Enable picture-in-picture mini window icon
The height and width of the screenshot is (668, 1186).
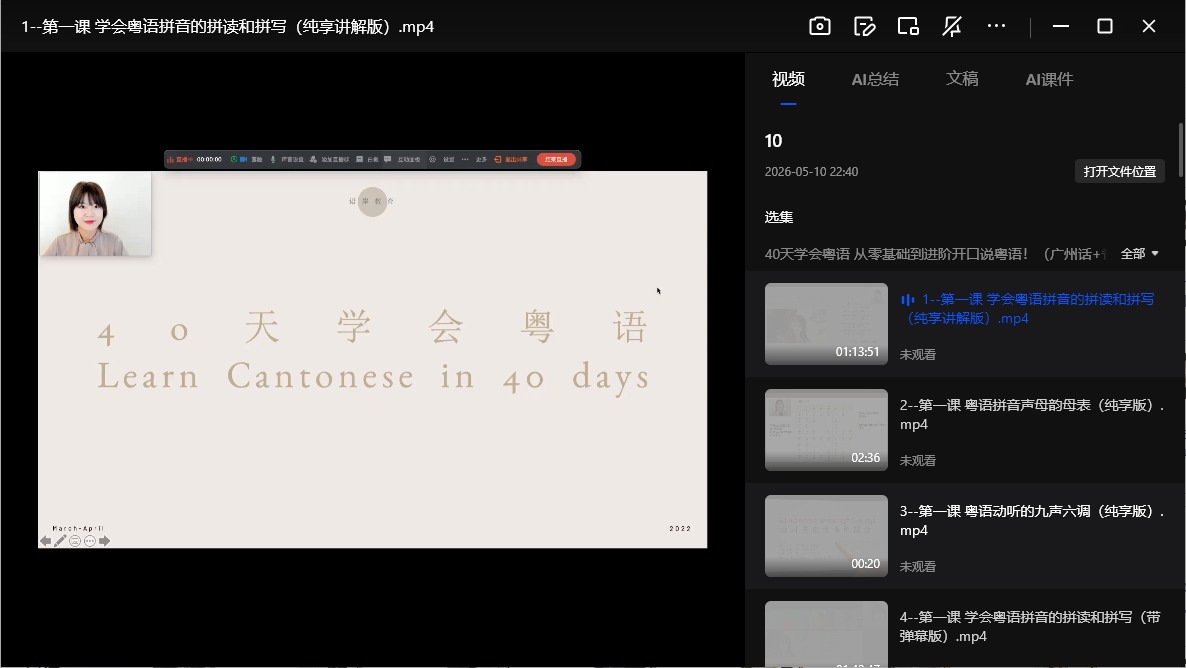coord(908,26)
